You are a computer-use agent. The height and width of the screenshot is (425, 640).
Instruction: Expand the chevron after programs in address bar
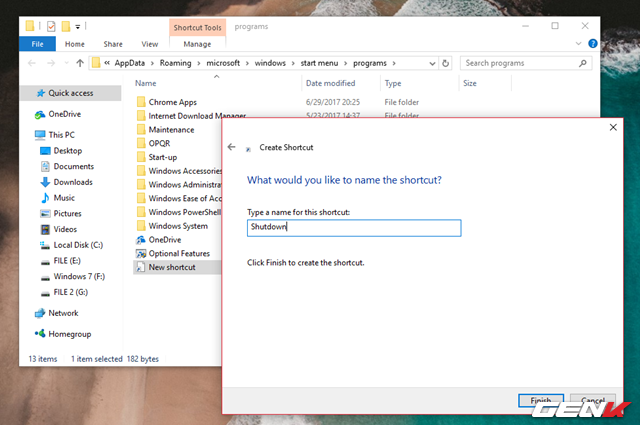(x=394, y=63)
